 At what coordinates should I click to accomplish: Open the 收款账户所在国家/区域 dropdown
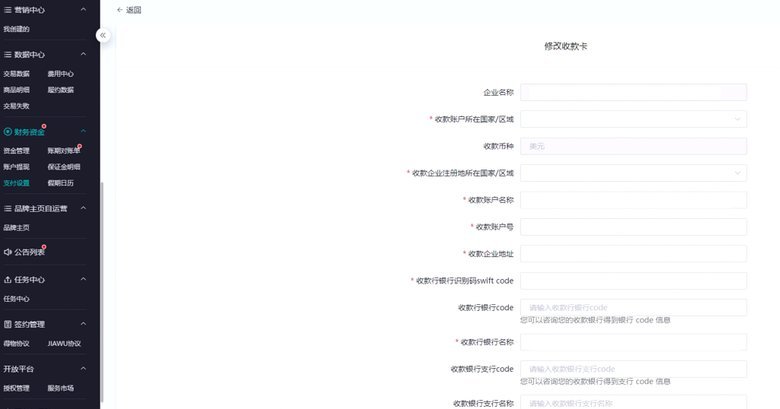[x=633, y=119]
